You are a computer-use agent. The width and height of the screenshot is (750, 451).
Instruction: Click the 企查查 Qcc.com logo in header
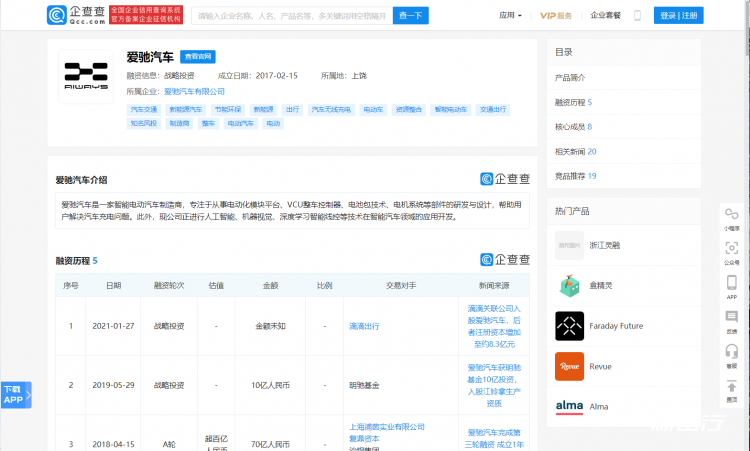pos(76,15)
